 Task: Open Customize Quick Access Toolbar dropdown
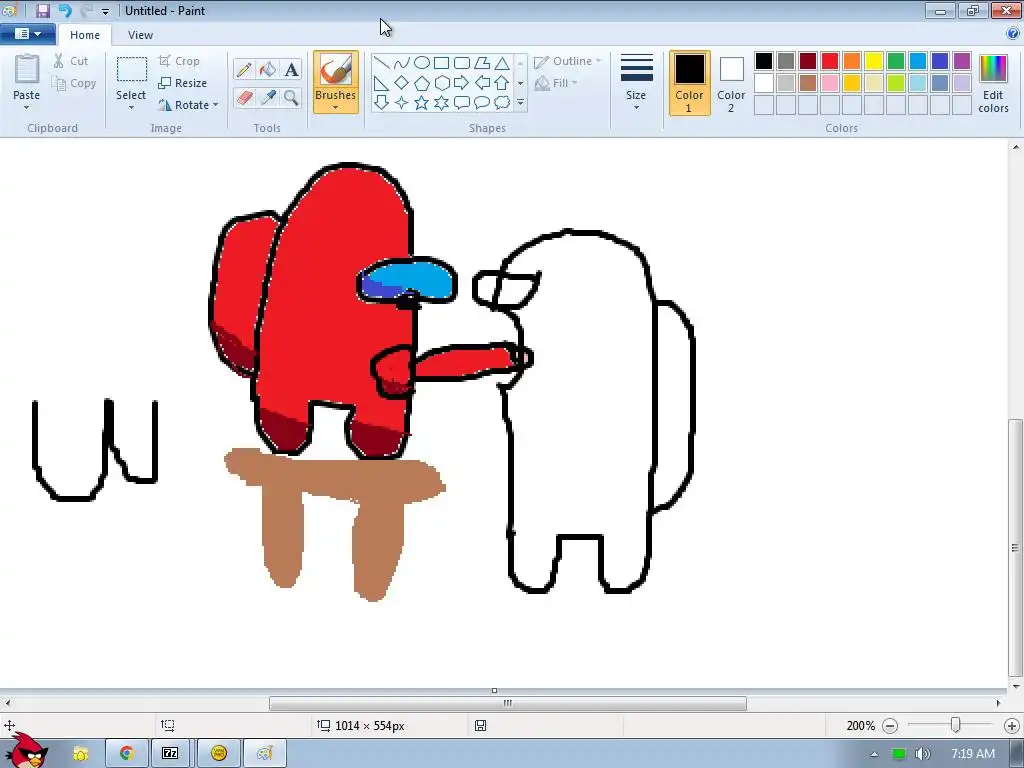pyautogui.click(x=105, y=11)
